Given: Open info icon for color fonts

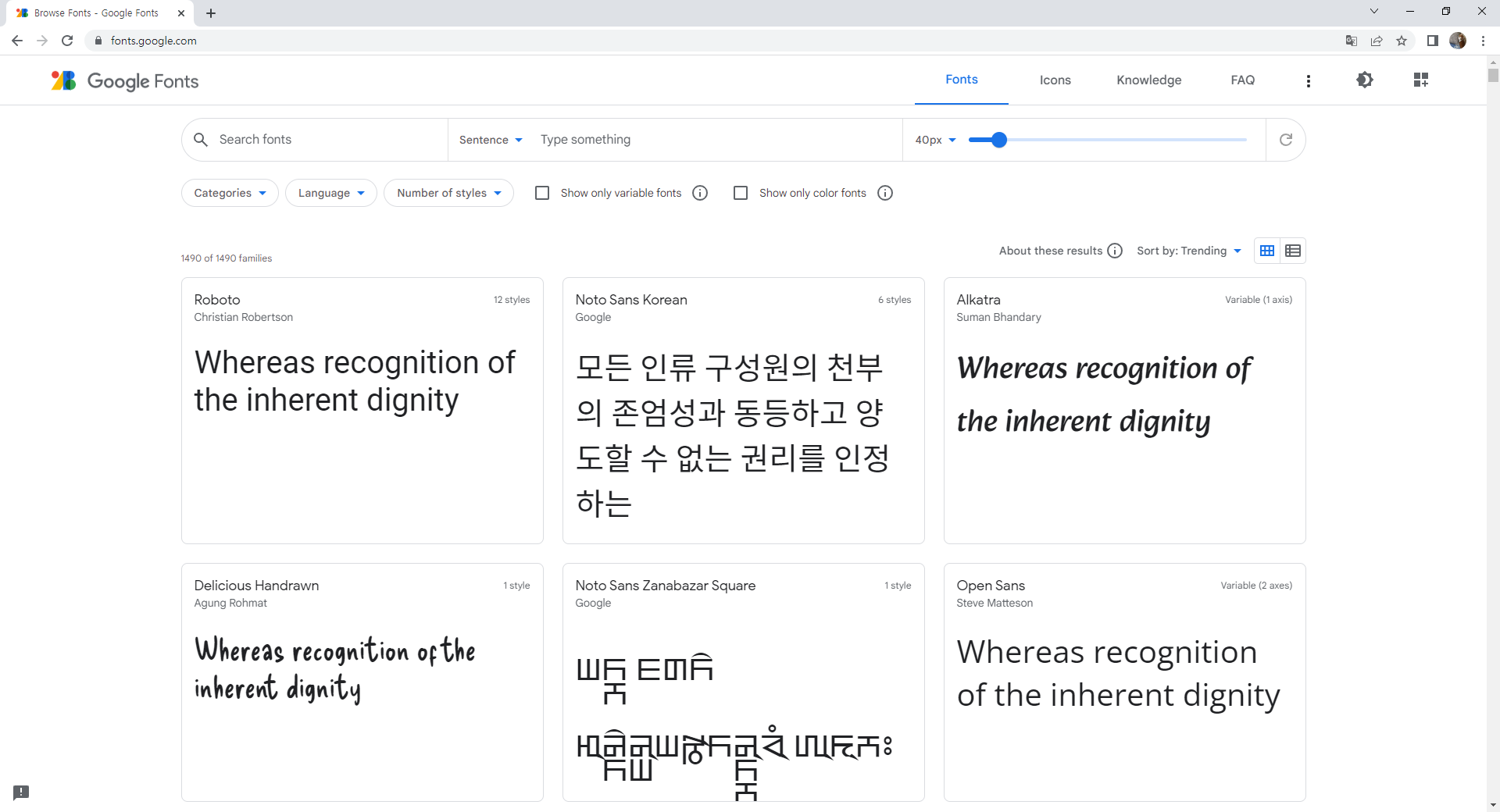Looking at the screenshot, I should [x=885, y=193].
